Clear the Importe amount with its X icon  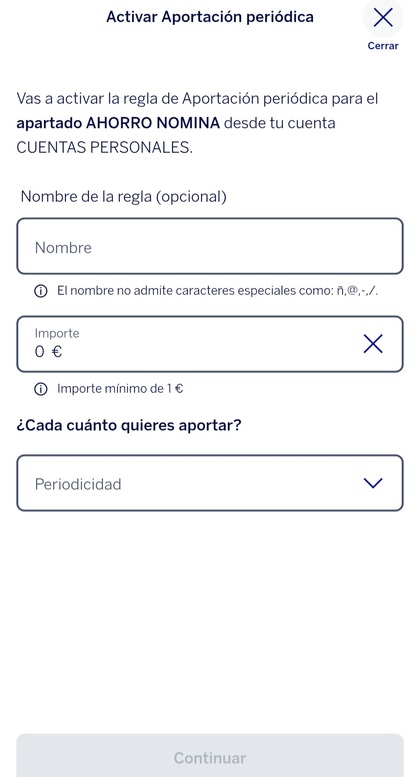tap(373, 343)
